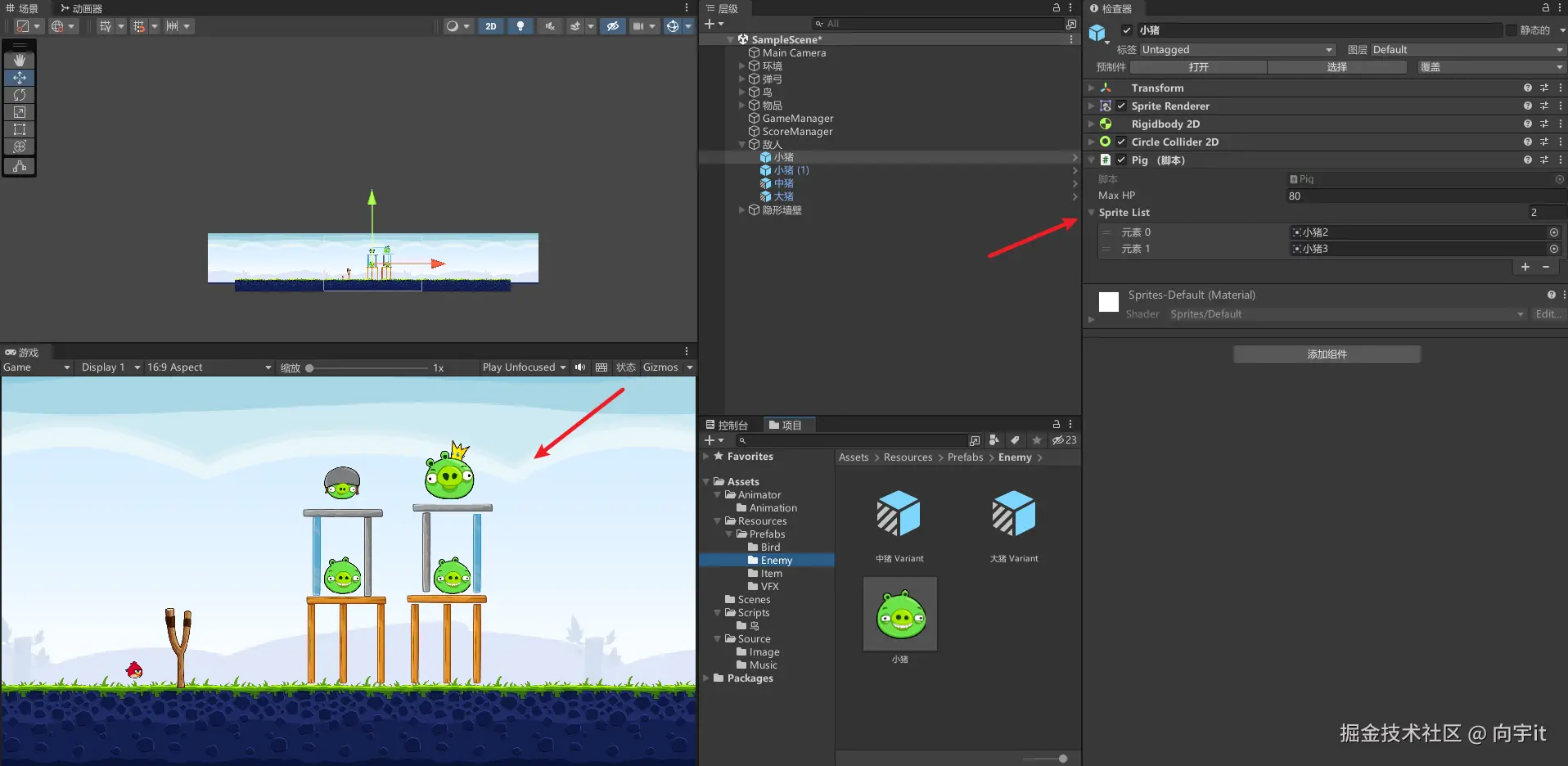Click the scene camera settings icon
Screen dimensions: 1568x766
pyautogui.click(x=638, y=26)
